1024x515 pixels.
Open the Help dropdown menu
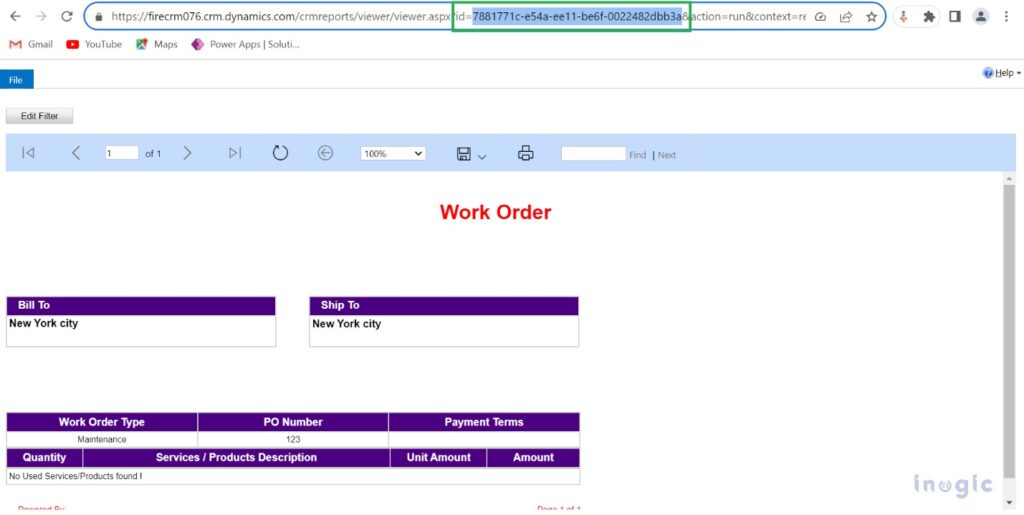coord(1002,73)
